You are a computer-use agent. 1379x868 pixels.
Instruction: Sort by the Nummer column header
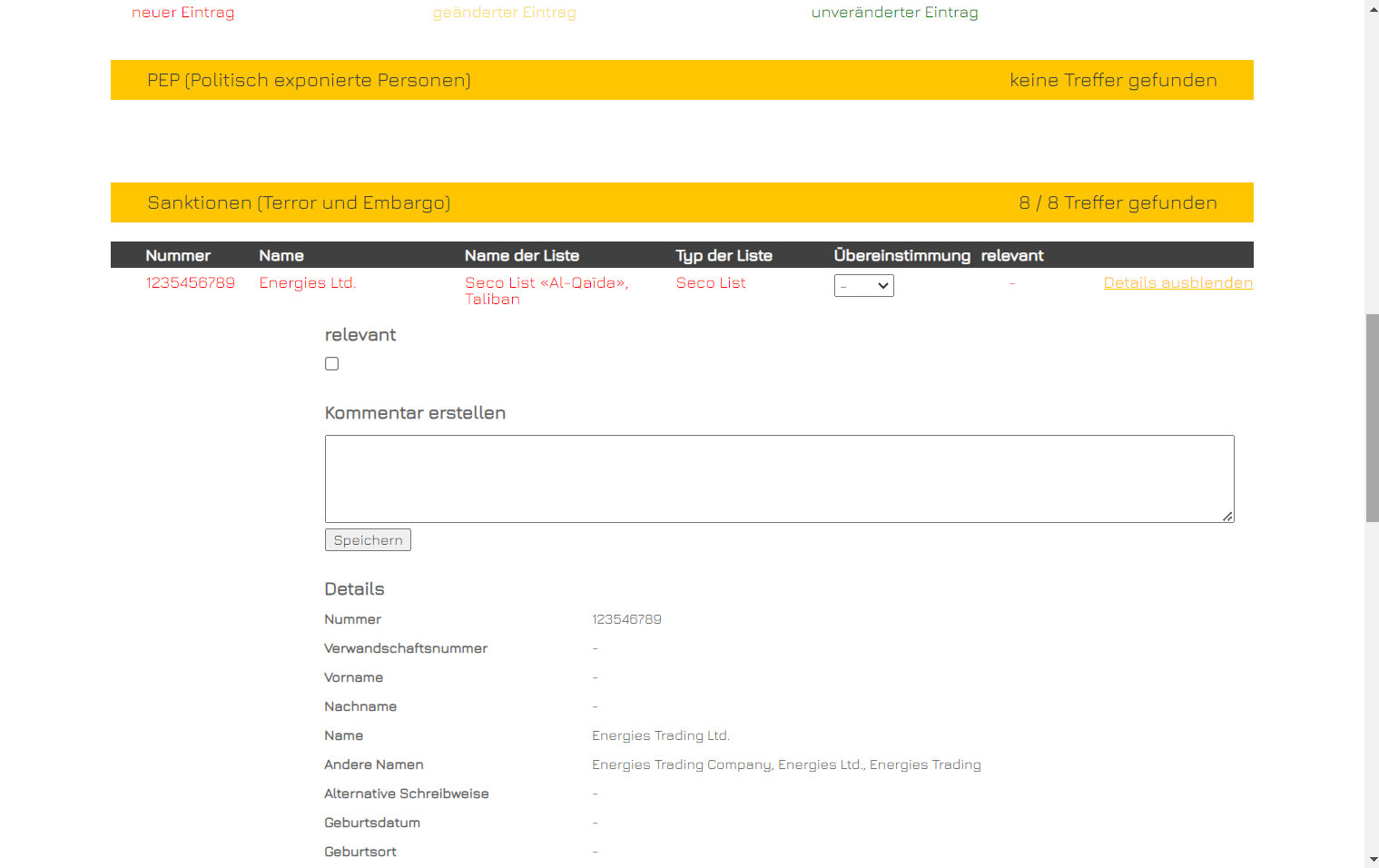[178, 256]
